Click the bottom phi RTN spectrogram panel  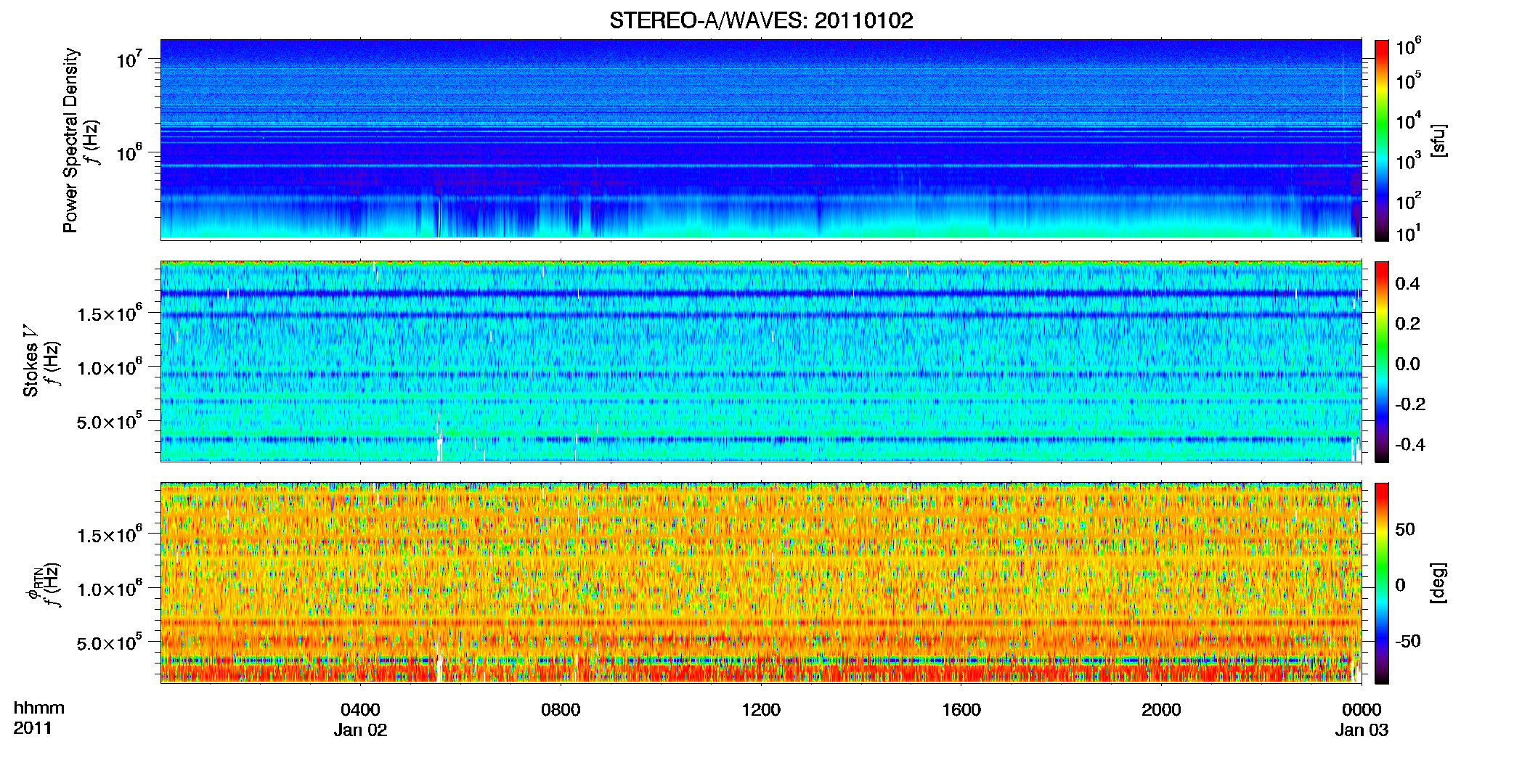click(x=761, y=583)
